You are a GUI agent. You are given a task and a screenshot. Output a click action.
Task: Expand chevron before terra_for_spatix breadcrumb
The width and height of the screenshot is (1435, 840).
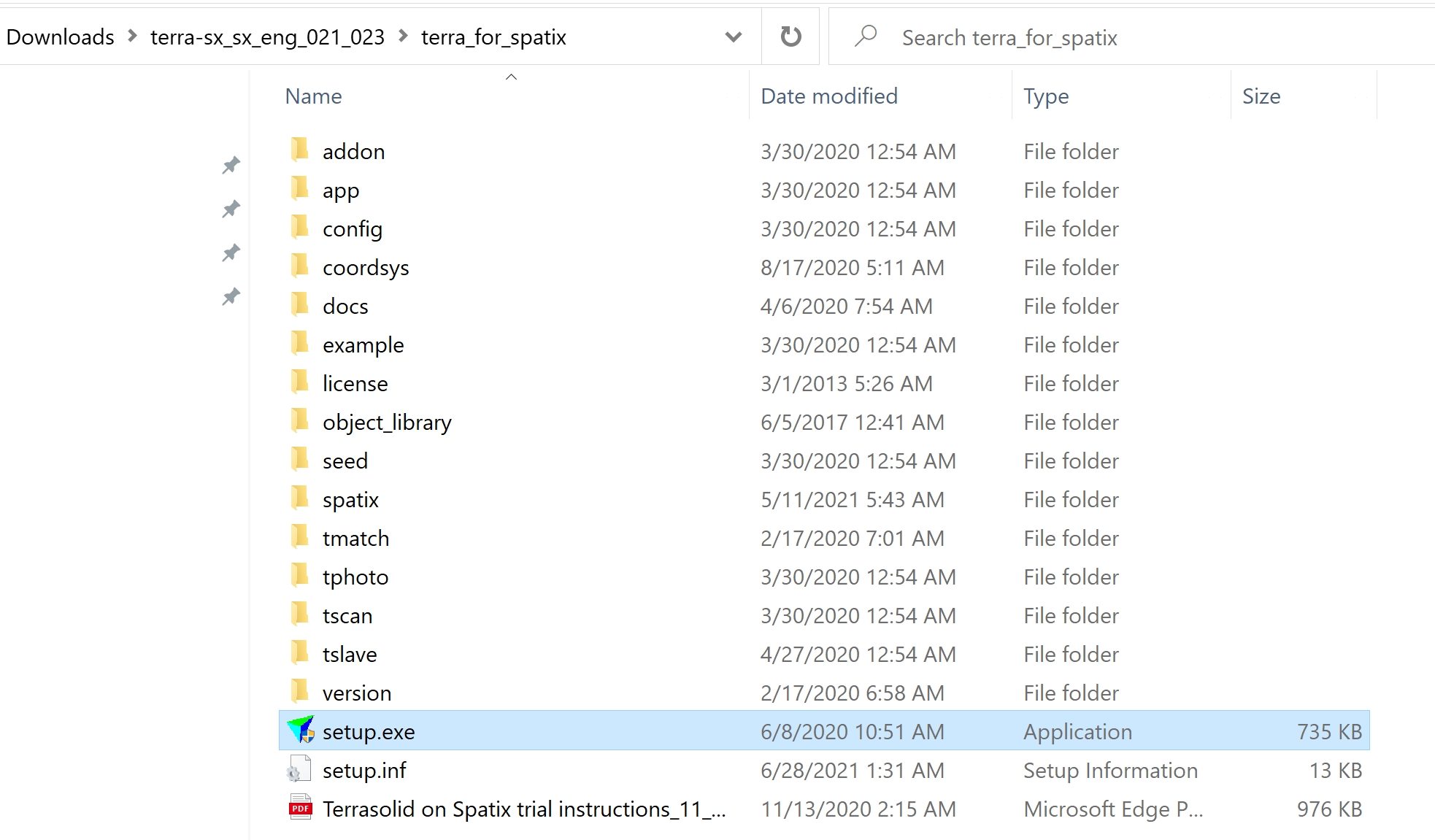click(403, 36)
